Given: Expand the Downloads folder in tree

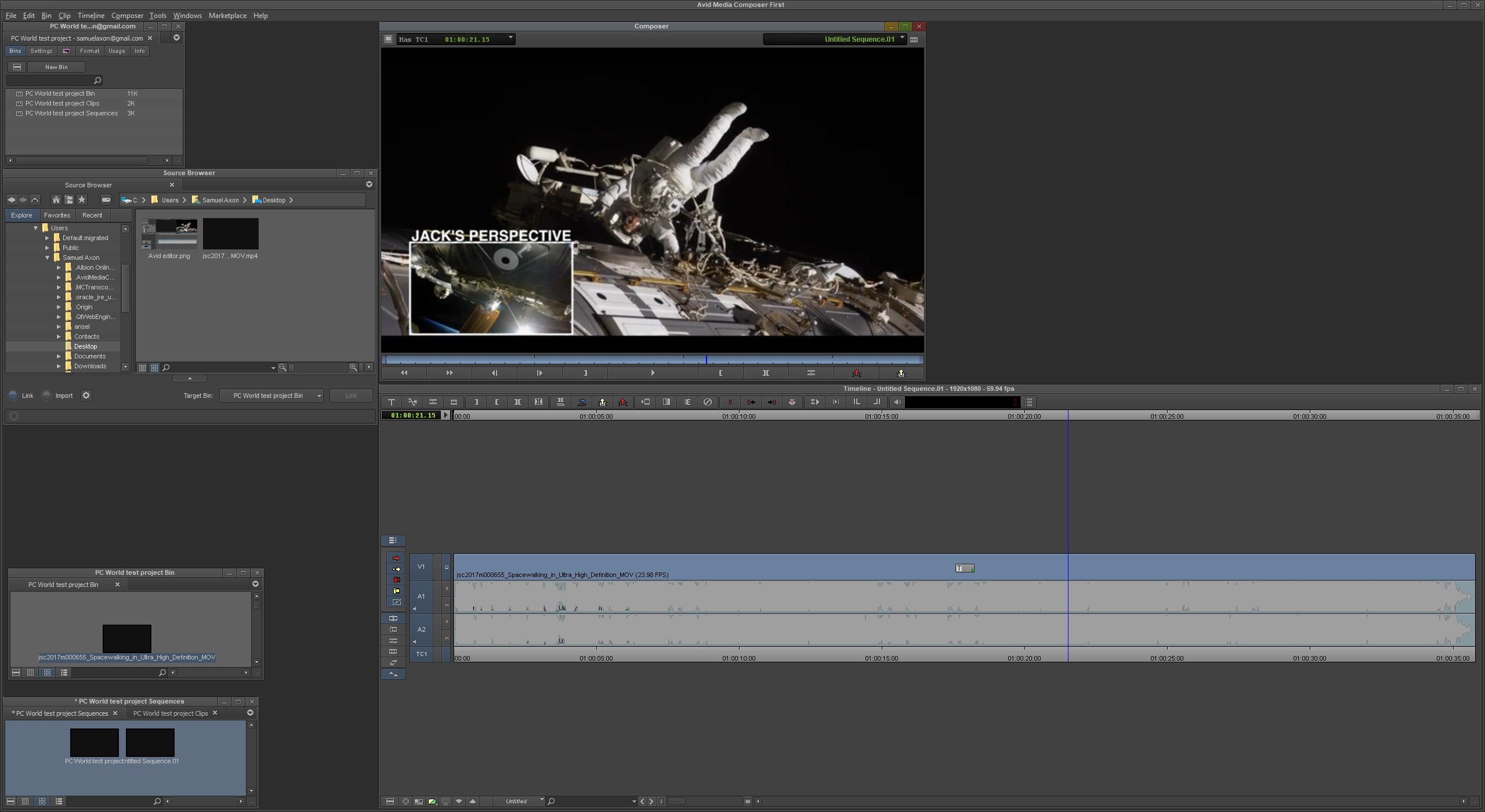Looking at the screenshot, I should 59,366.
